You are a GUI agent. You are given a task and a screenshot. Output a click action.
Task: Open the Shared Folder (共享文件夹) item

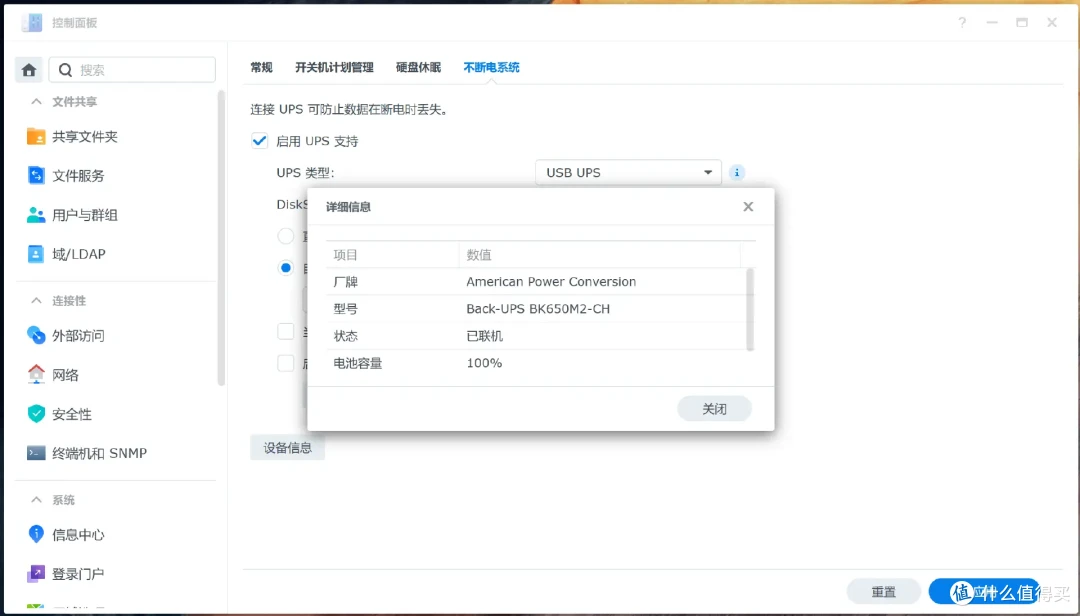pos(72,136)
